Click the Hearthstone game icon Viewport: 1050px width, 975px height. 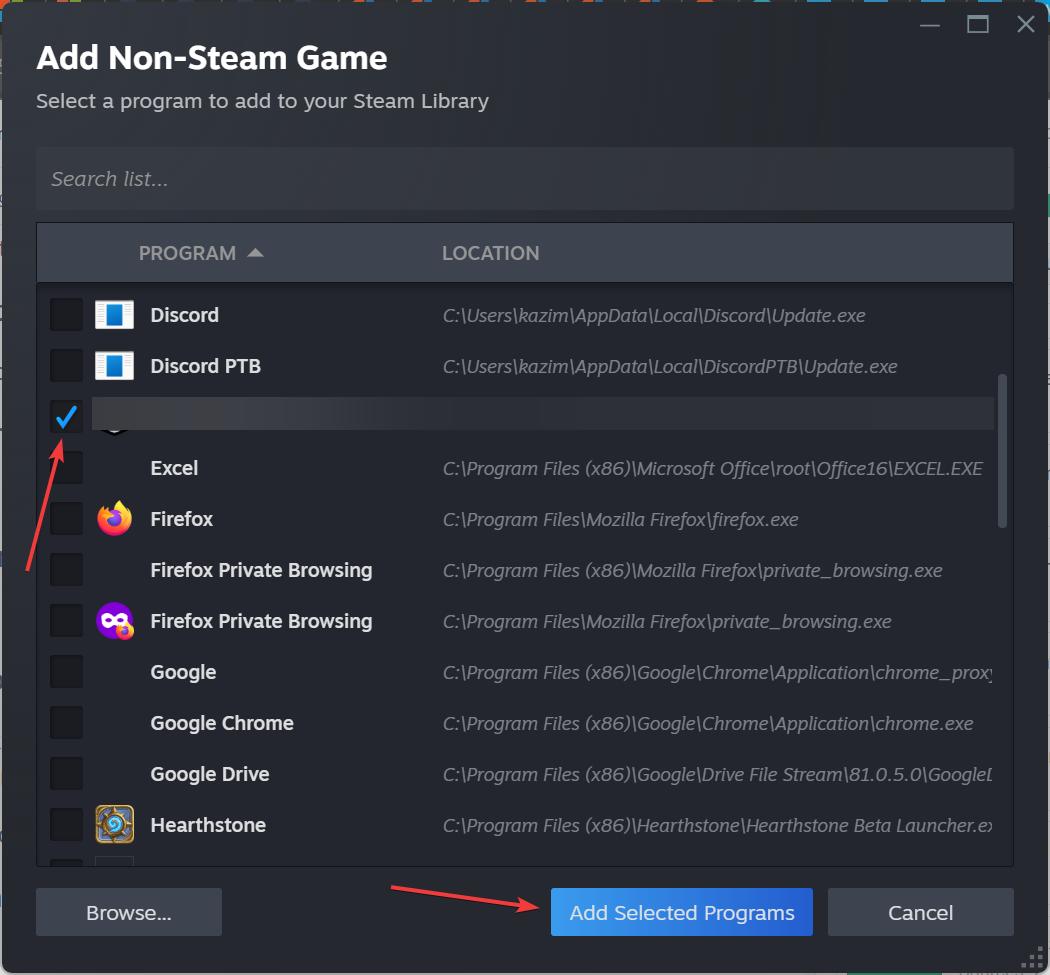click(115, 824)
